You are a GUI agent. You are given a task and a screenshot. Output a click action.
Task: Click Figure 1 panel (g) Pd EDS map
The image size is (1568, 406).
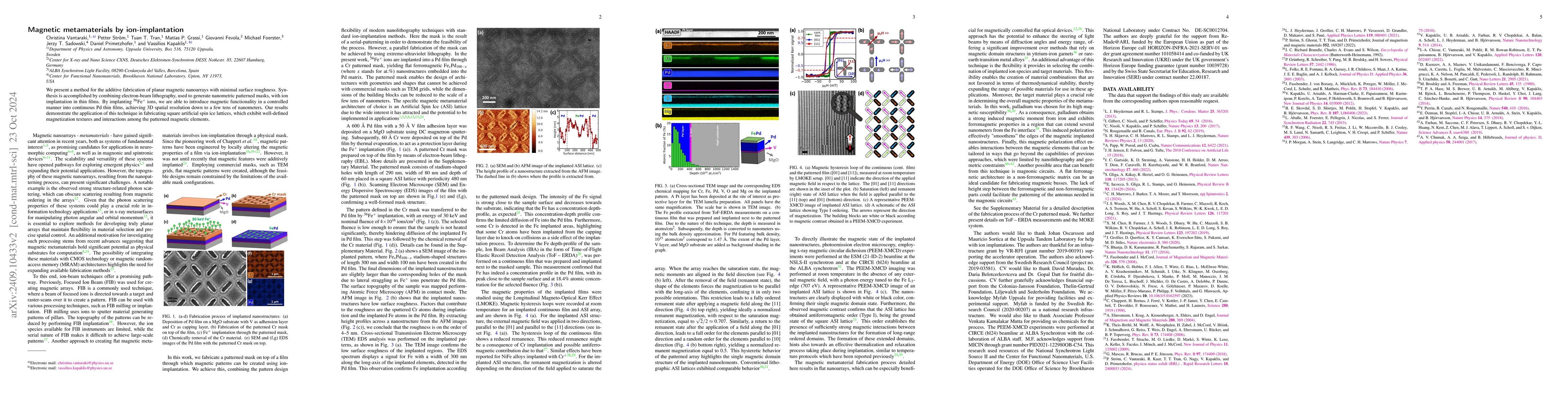tap(267, 292)
